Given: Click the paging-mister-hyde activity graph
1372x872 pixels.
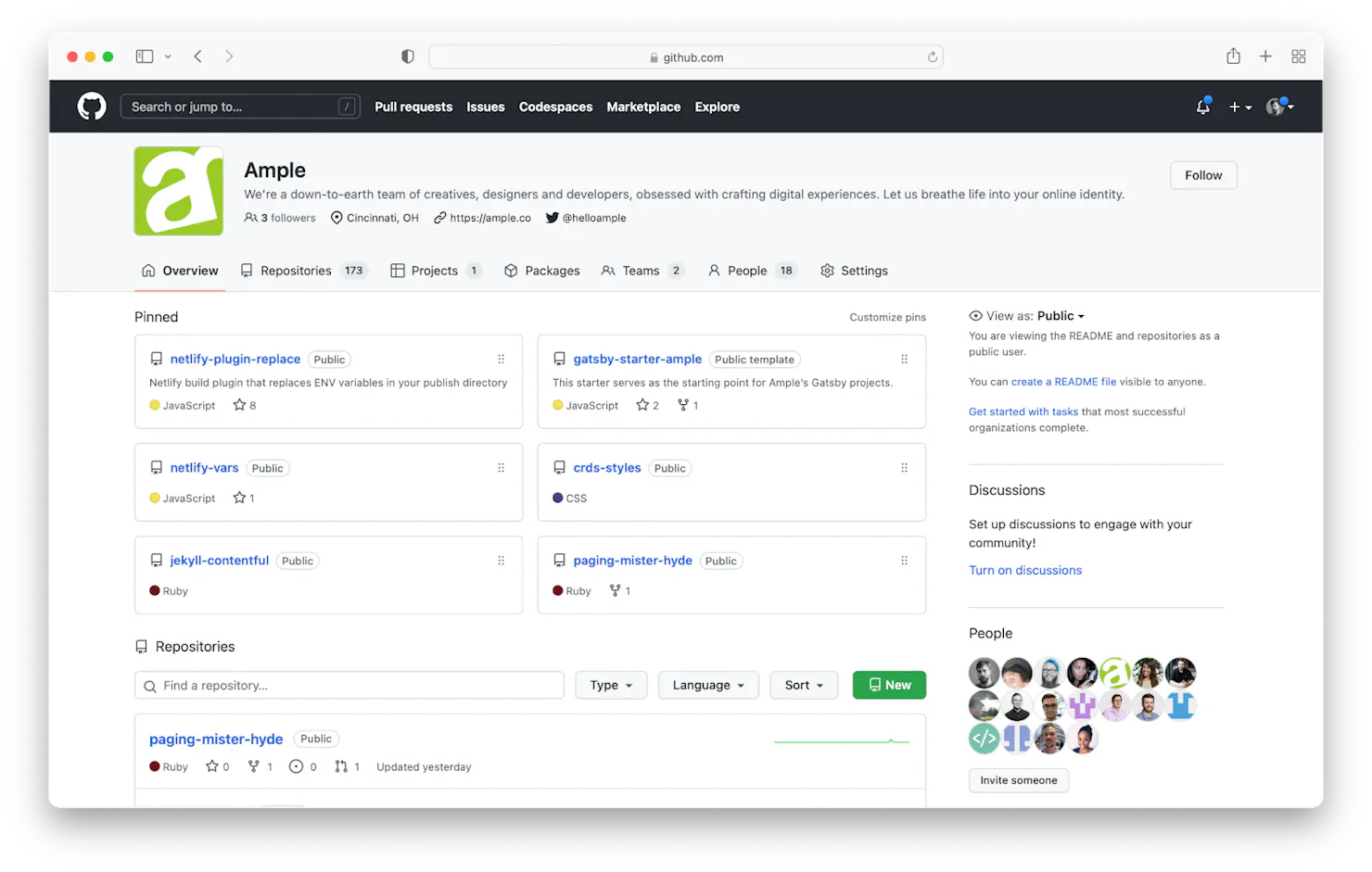Looking at the screenshot, I should (x=842, y=741).
